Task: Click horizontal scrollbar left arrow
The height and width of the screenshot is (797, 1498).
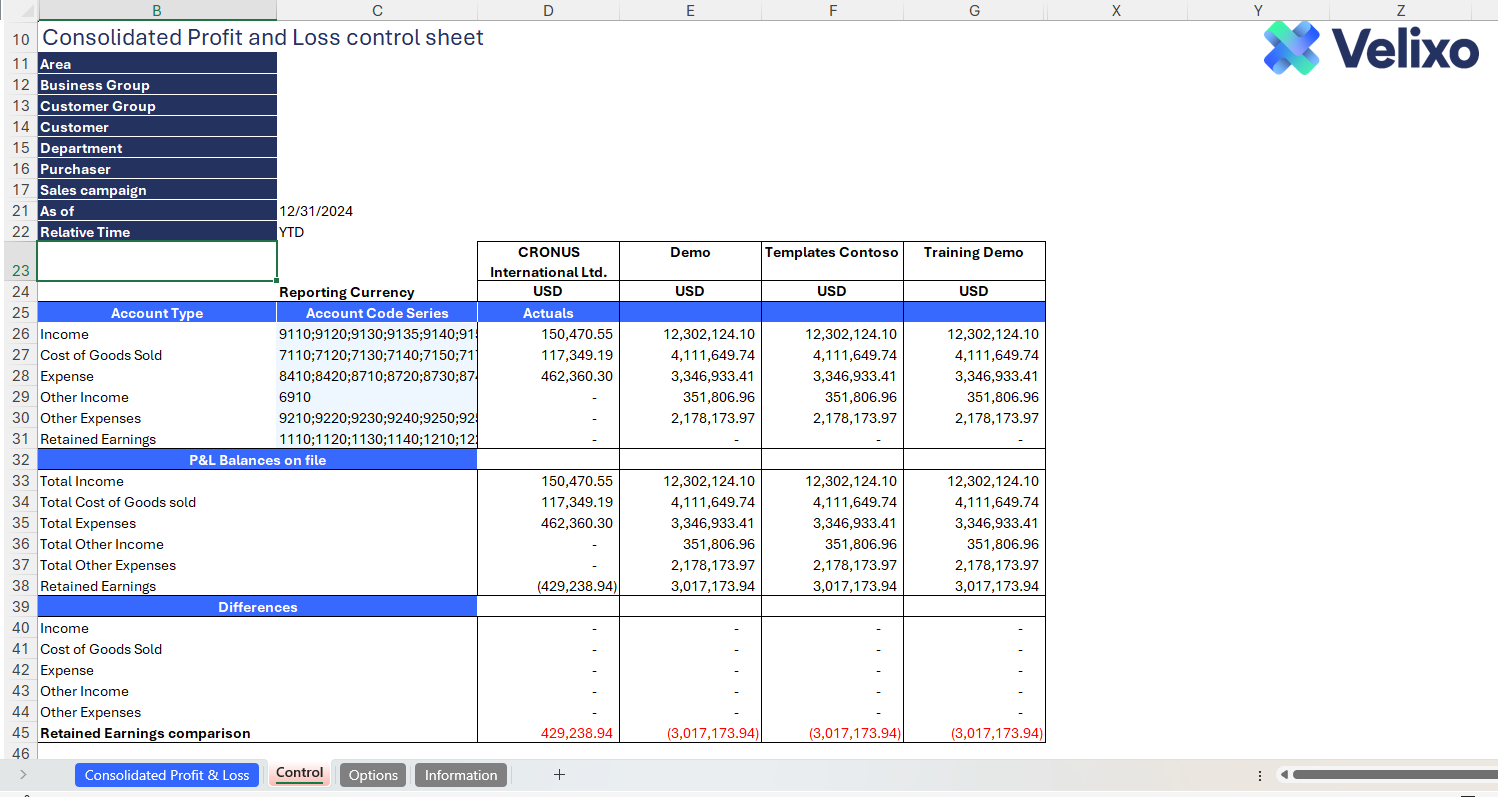Action: tap(1284, 775)
